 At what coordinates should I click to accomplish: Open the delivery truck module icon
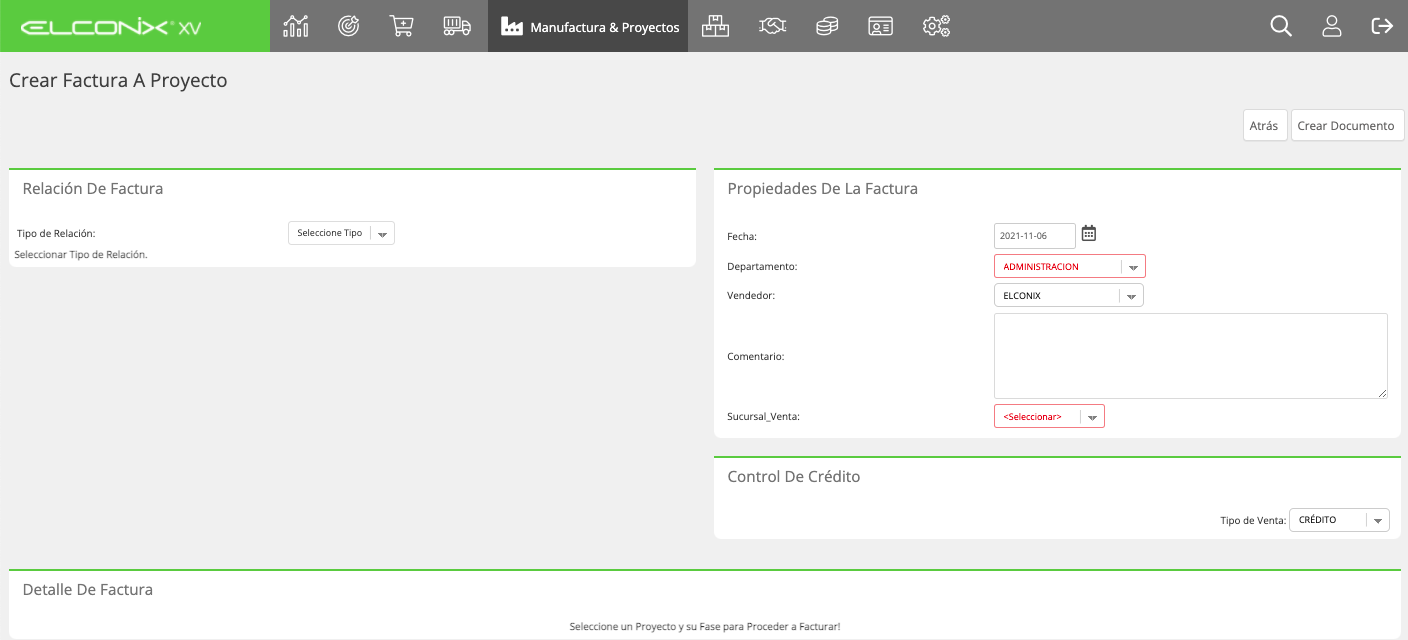(x=457, y=26)
